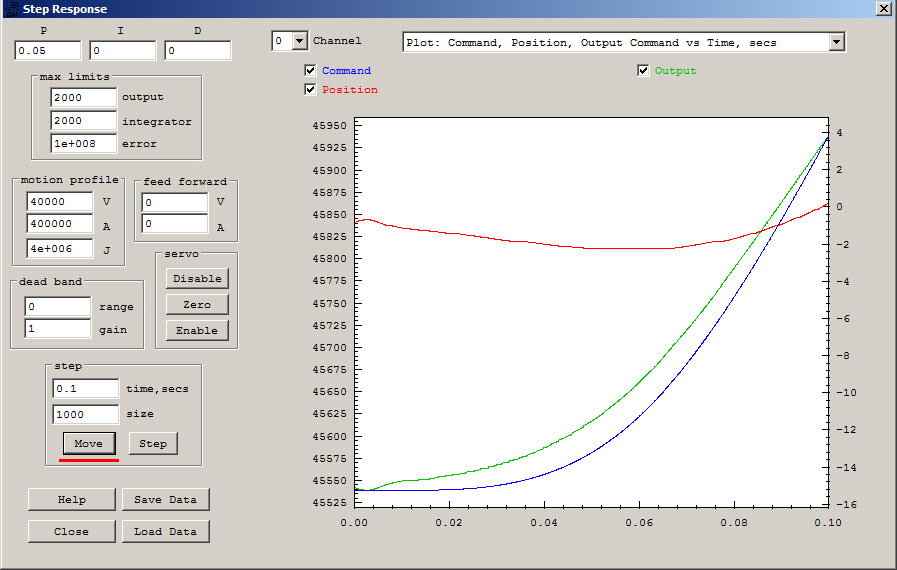Click the motion profile velocity field
This screenshot has width=897, height=570.
pyautogui.click(x=59, y=201)
